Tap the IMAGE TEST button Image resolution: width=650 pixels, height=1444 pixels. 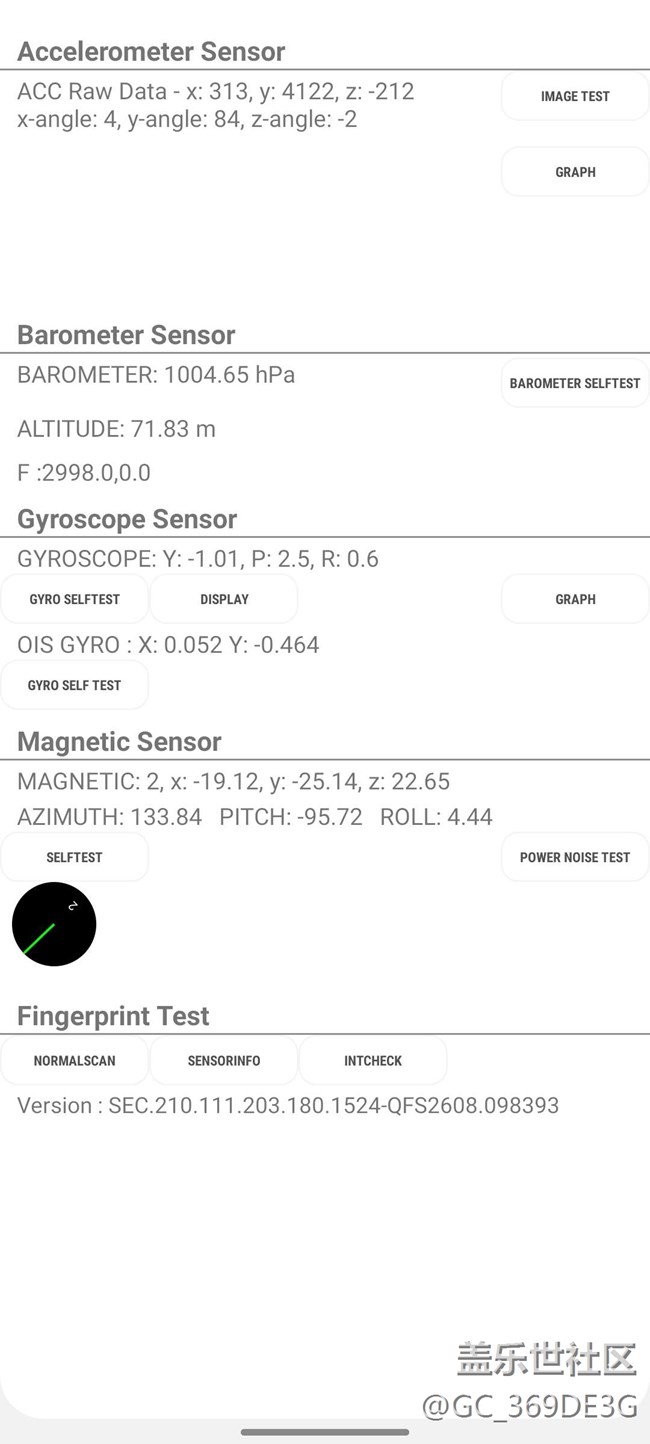575,96
